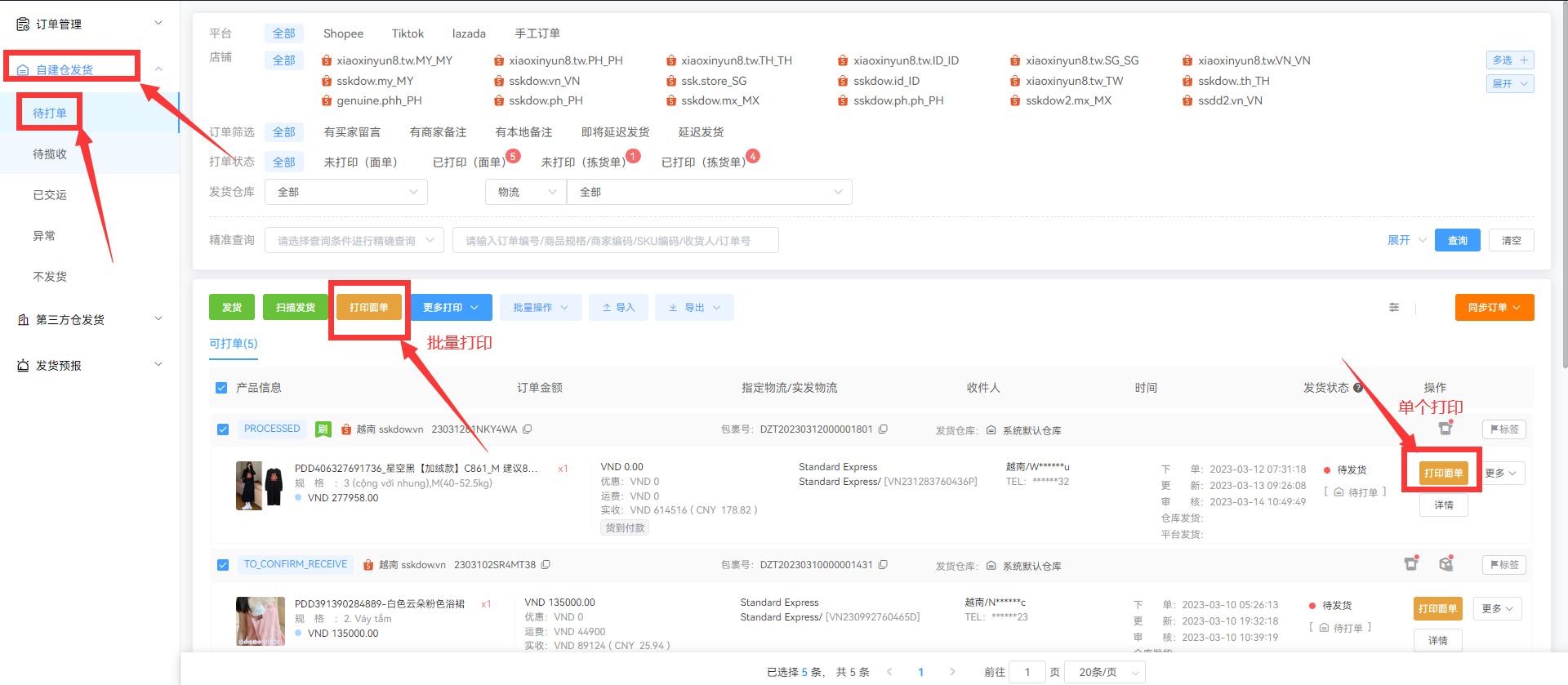Open 更多 menu on first order

click(1501, 473)
